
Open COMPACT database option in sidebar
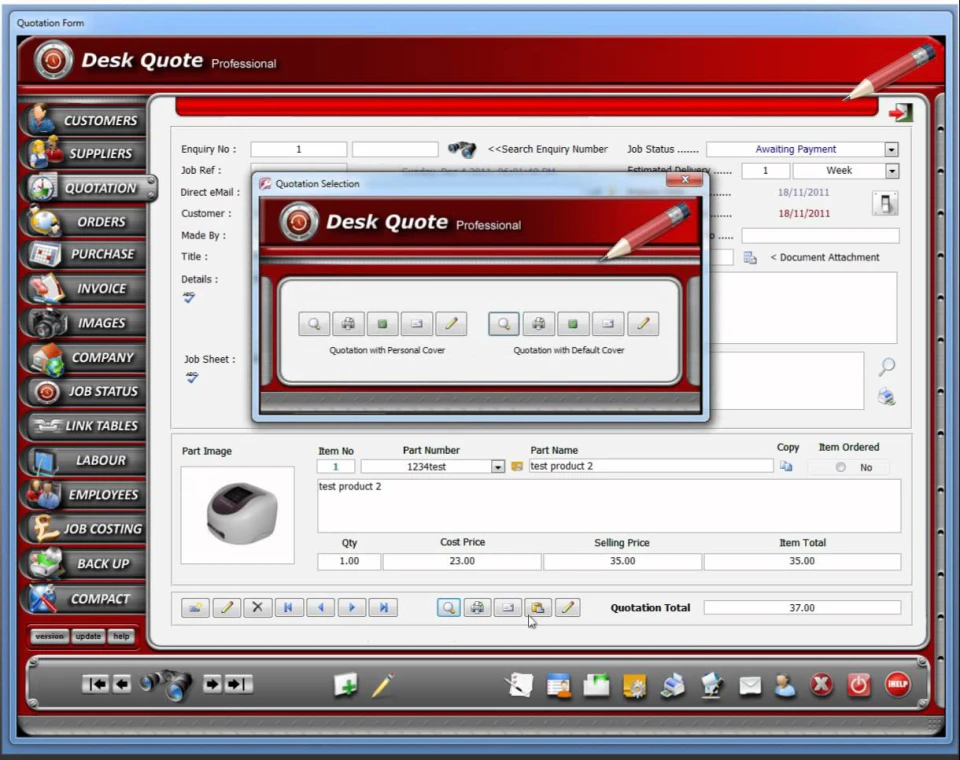coord(84,598)
